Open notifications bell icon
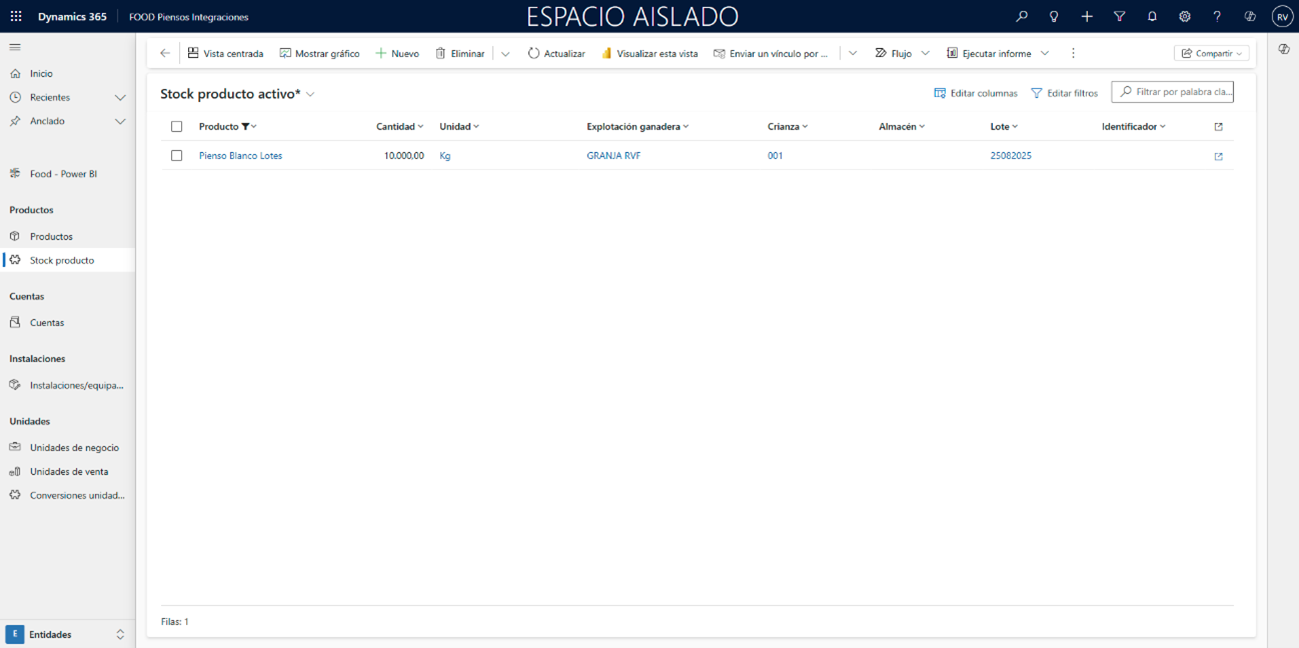The image size is (1299, 648). [x=1152, y=17]
